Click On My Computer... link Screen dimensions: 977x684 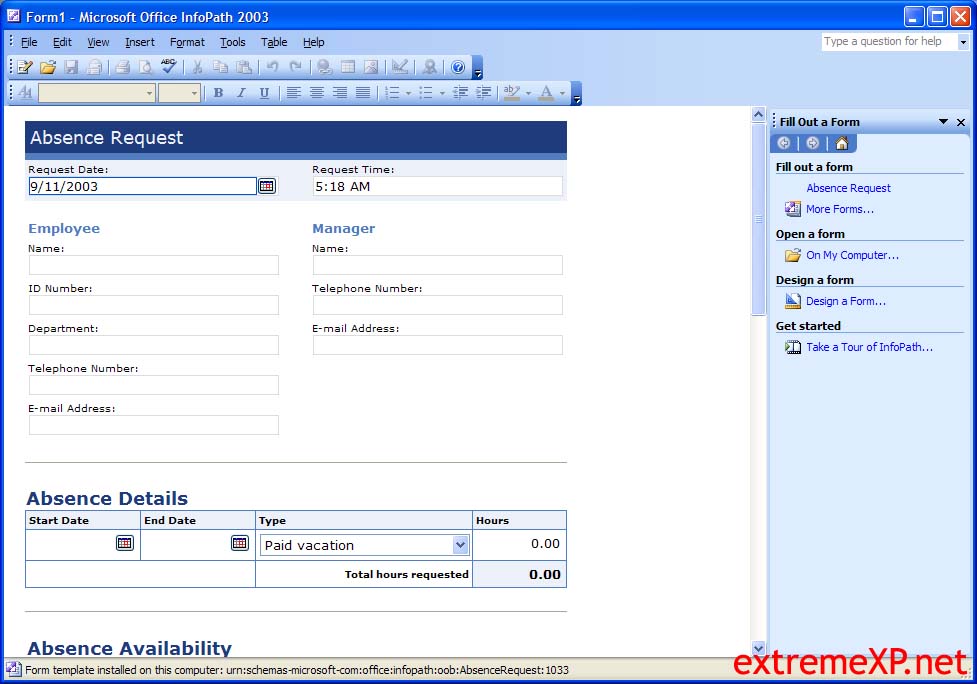tap(852, 255)
